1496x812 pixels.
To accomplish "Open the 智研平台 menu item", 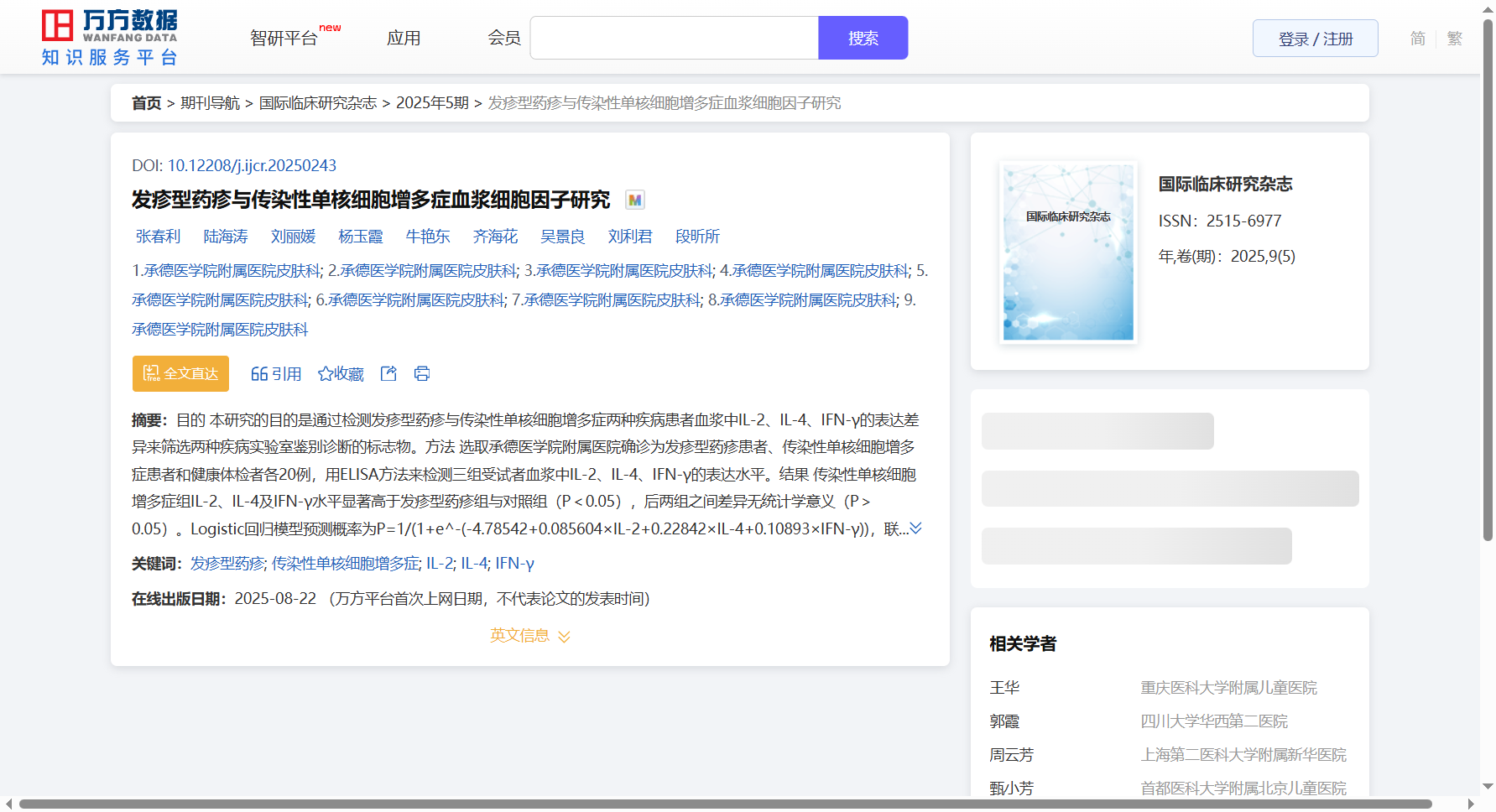I will pyautogui.click(x=284, y=39).
